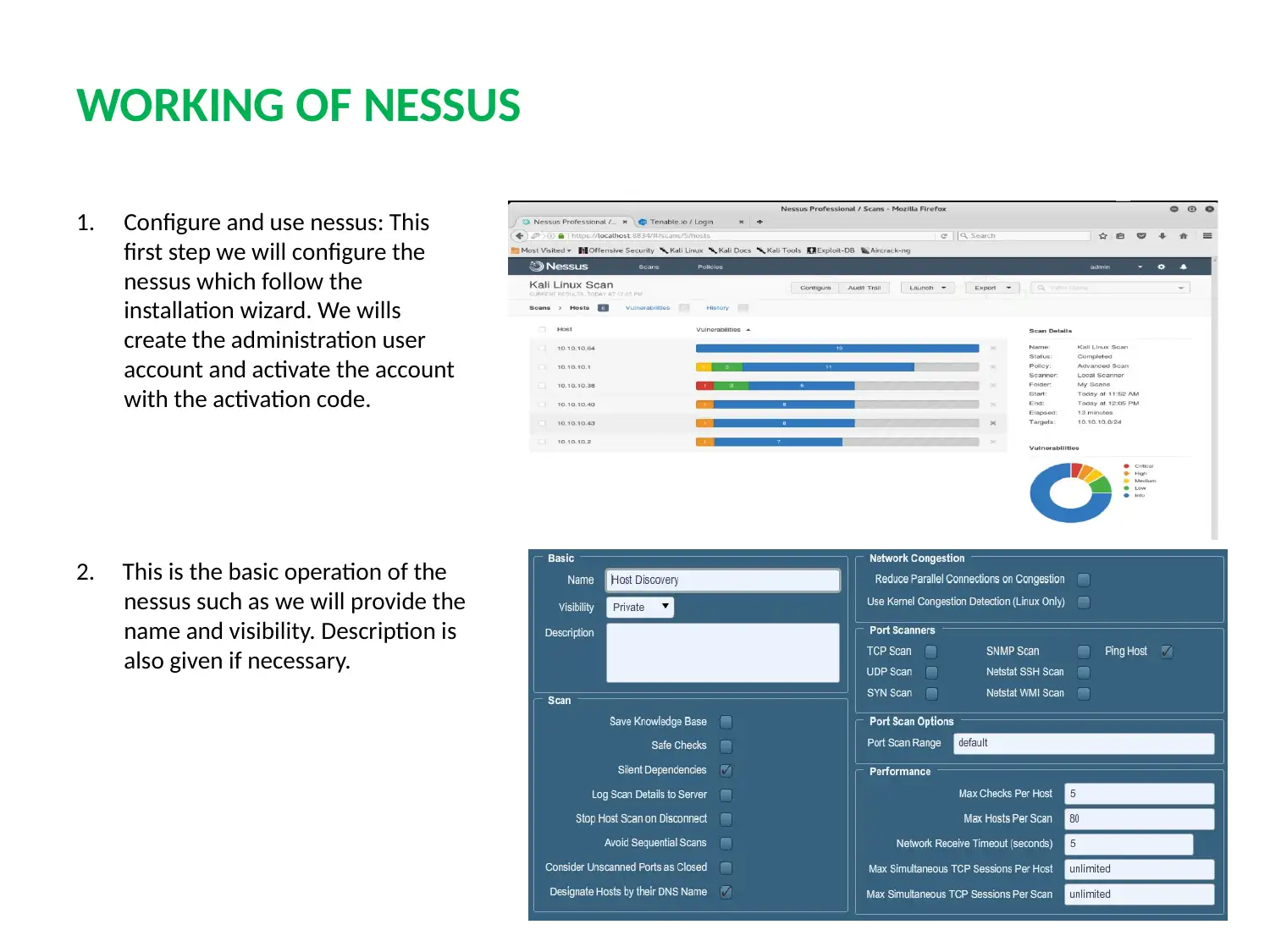Image resolution: width=1270 pixels, height=952 pixels.
Task: Open a new Firefox tab with plus icon
Action: click(759, 222)
